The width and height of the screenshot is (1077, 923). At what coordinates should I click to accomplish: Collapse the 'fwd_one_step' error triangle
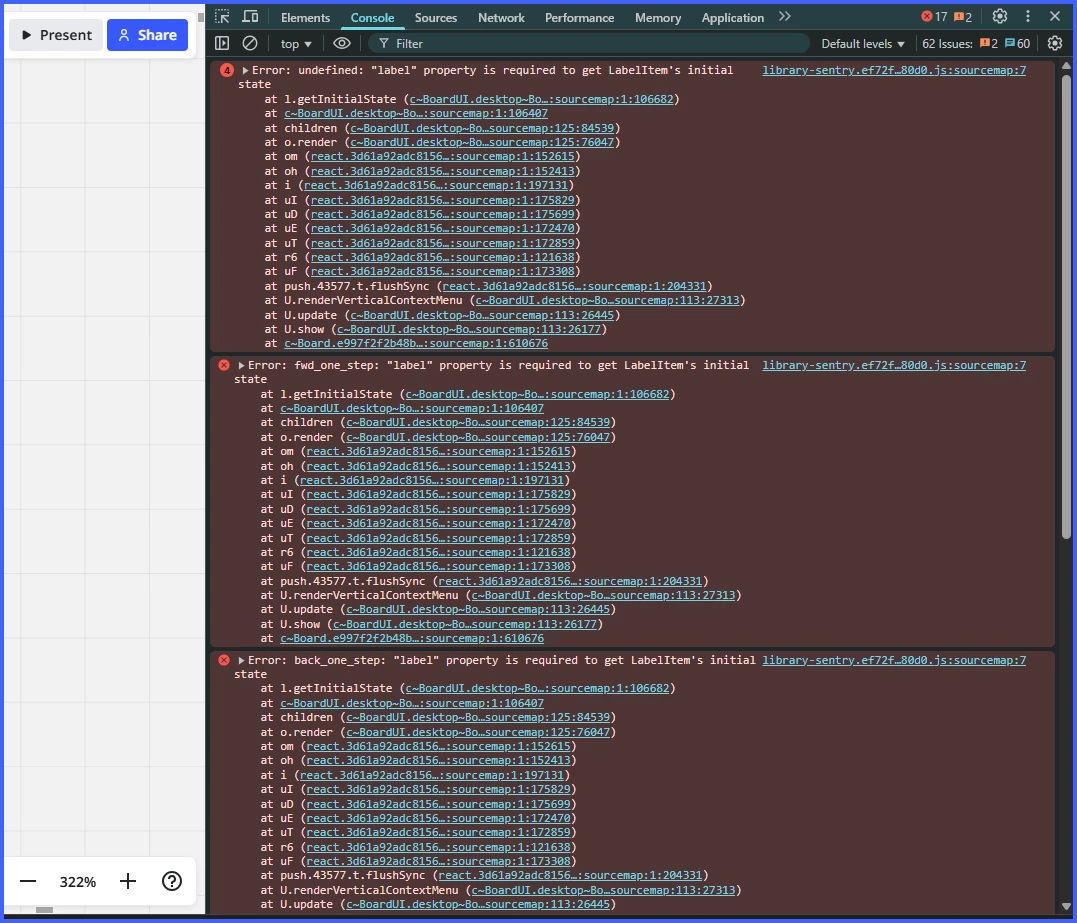pos(241,365)
